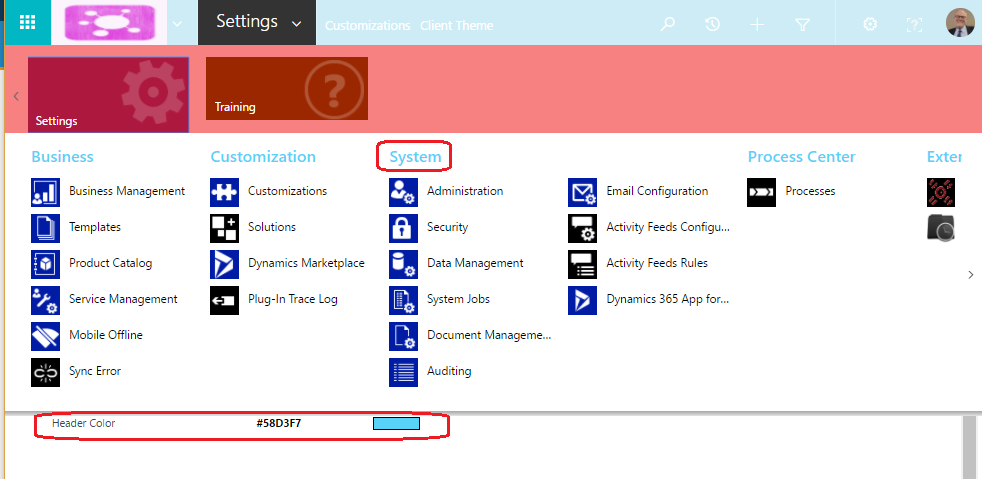982x479 pixels.
Task: Open the app launcher waffle icon
Action: 27,22
